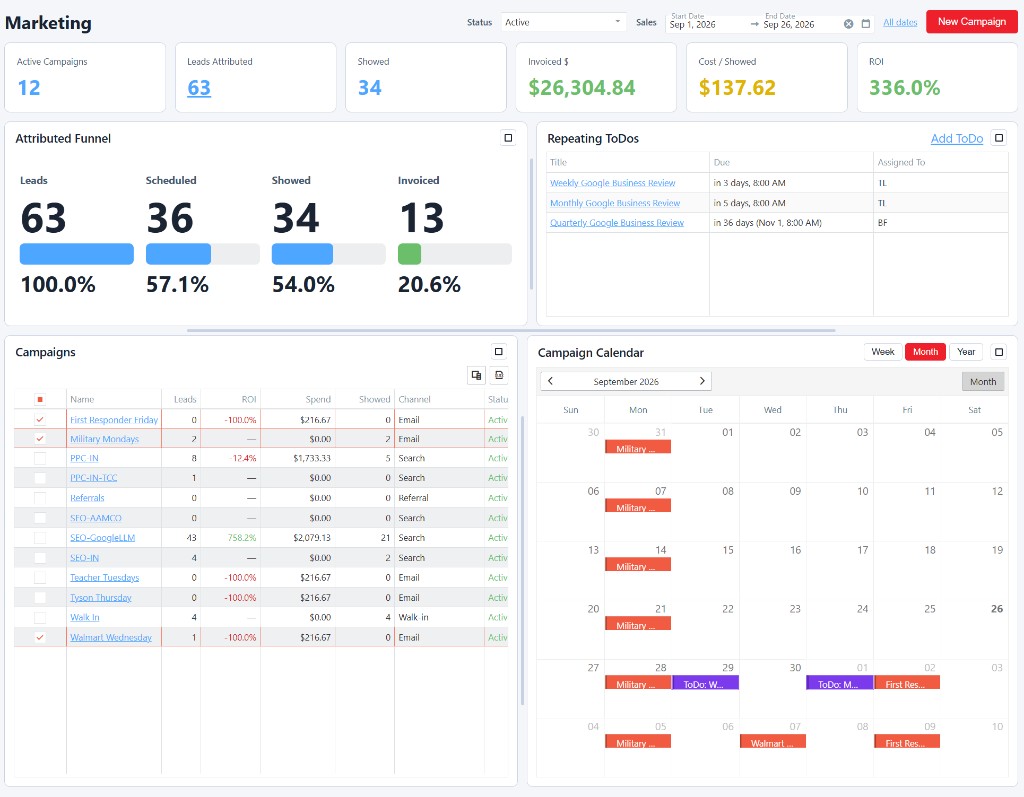Go to next month in calendar
Image resolution: width=1024 pixels, height=797 pixels.
702,381
